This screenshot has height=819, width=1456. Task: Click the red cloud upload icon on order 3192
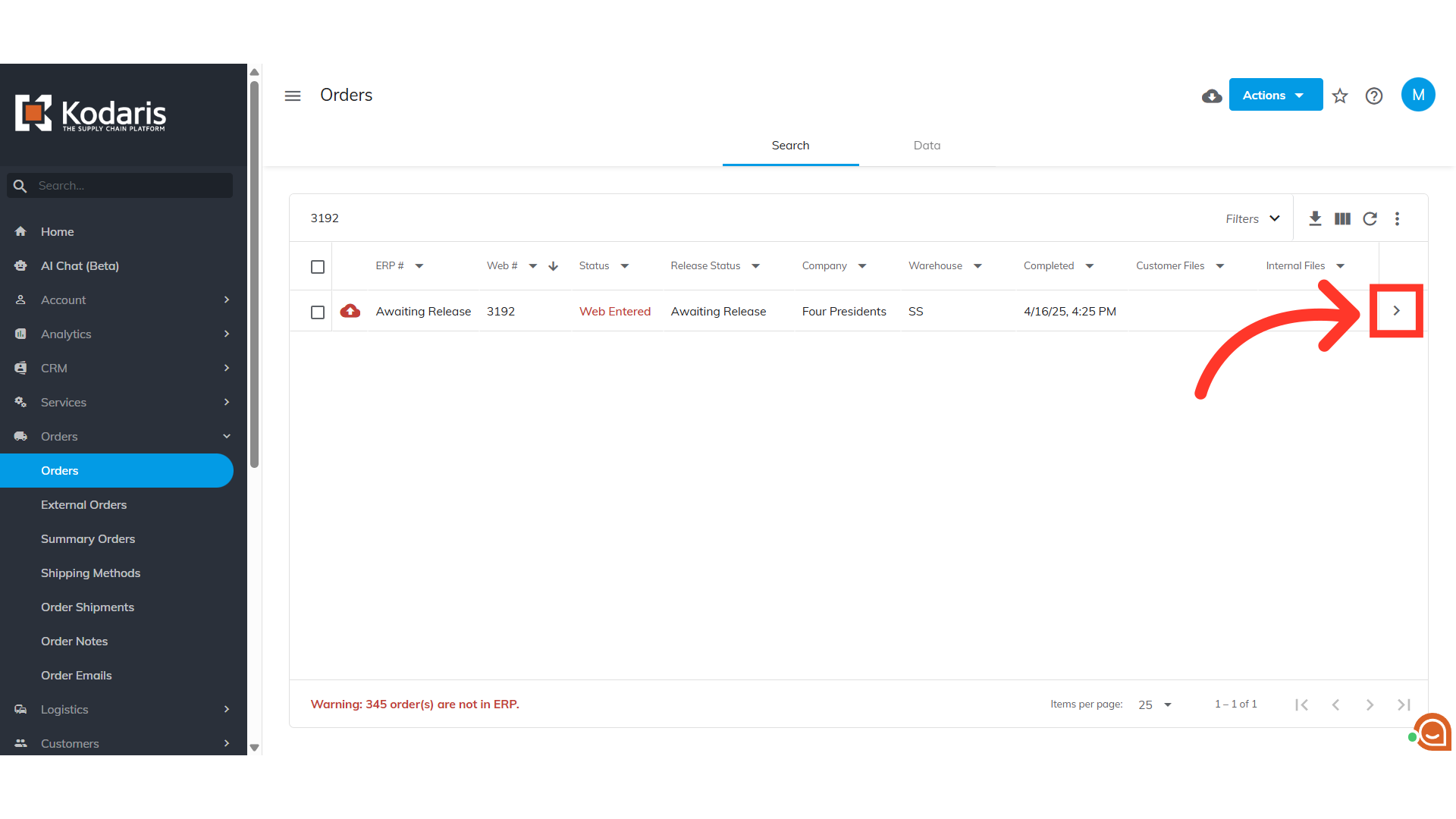coord(350,311)
